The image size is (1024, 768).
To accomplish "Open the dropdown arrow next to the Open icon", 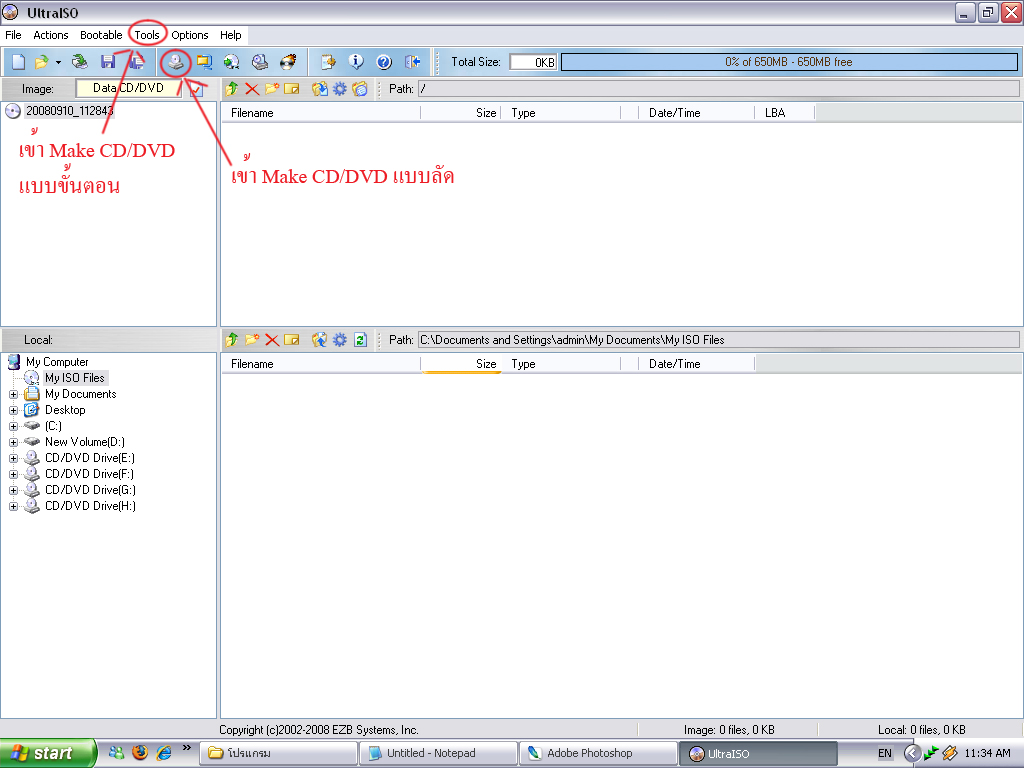I will pyautogui.click(x=58, y=63).
